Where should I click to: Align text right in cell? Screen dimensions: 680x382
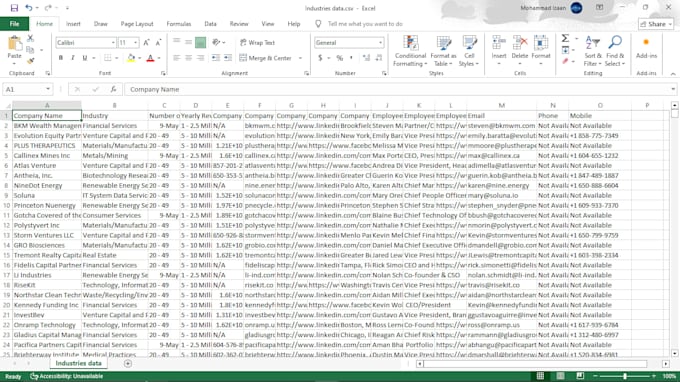tap(200, 58)
